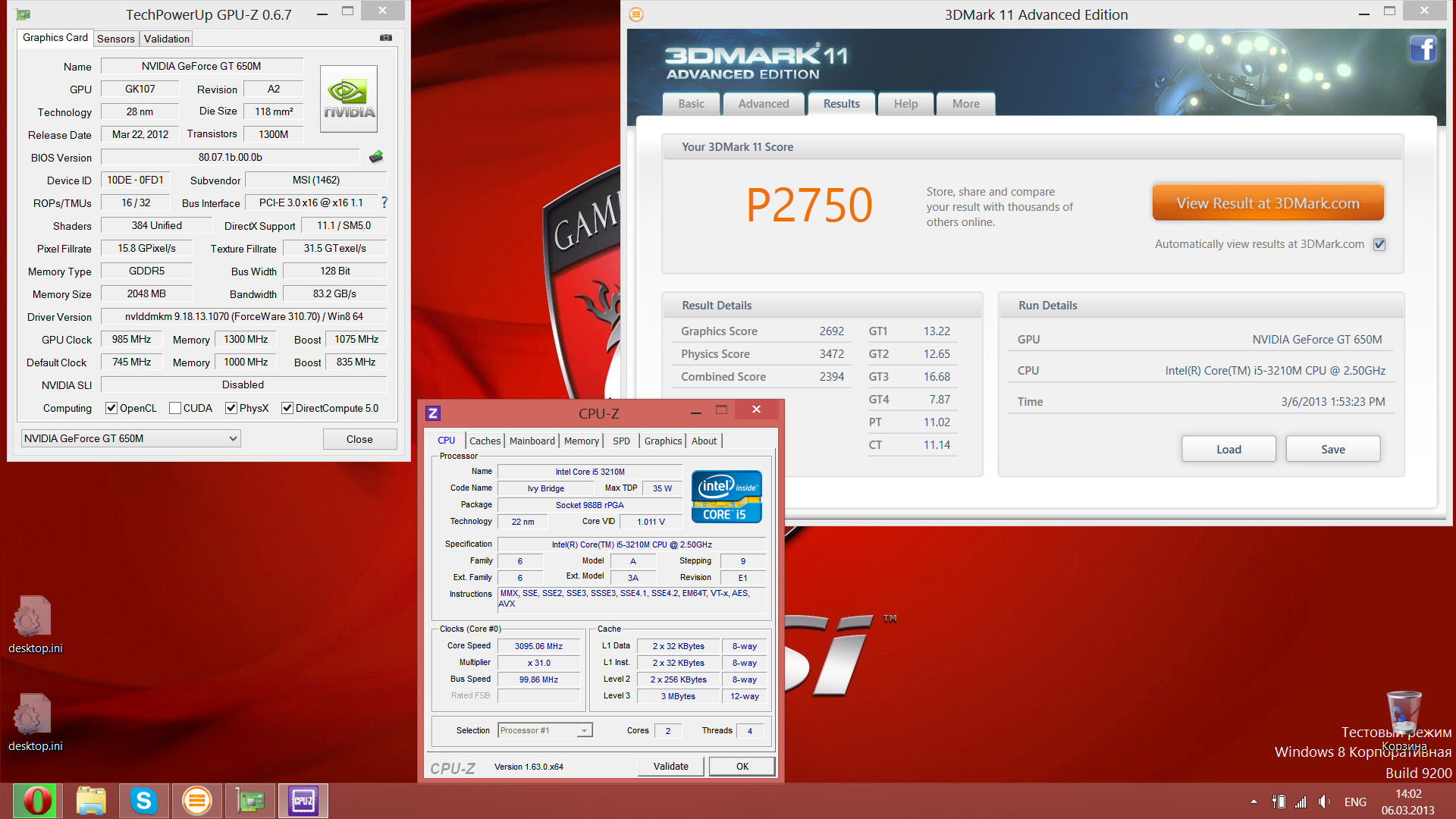Click the CPU-Z Specification field
1456x819 pixels.
click(x=631, y=544)
